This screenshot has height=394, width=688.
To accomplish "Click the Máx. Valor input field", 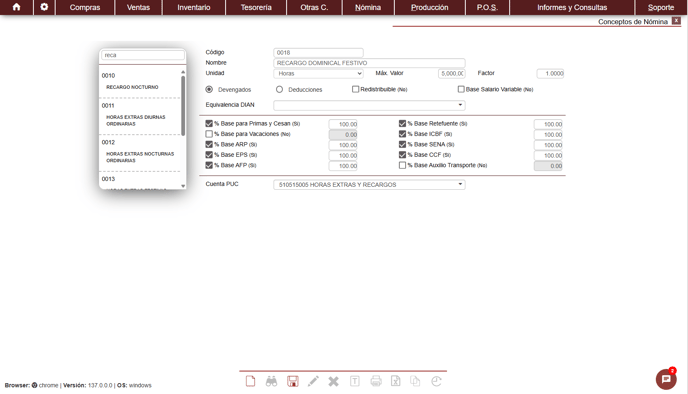I will pyautogui.click(x=452, y=73).
